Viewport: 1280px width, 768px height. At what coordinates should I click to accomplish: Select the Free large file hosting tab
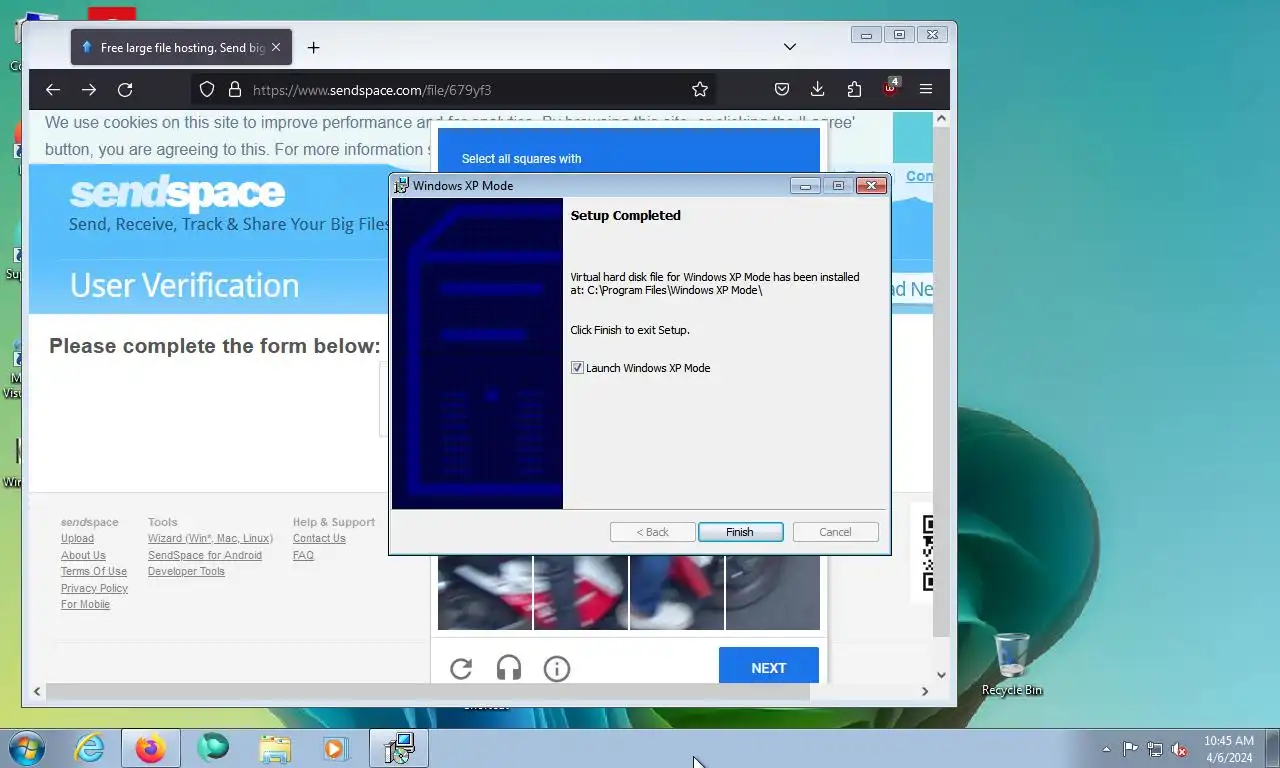181,47
